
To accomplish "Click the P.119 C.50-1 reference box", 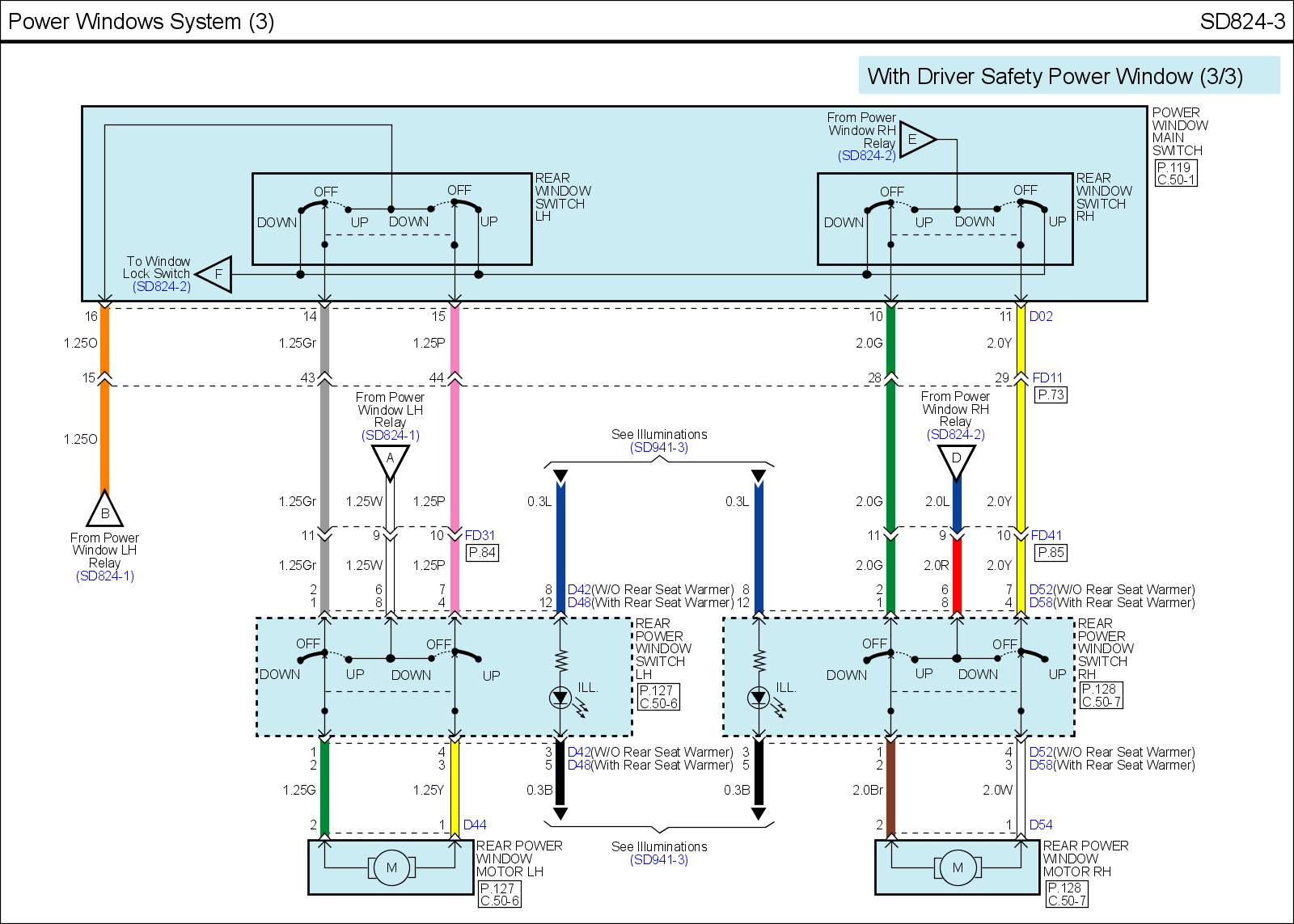I will click(x=1175, y=174).
